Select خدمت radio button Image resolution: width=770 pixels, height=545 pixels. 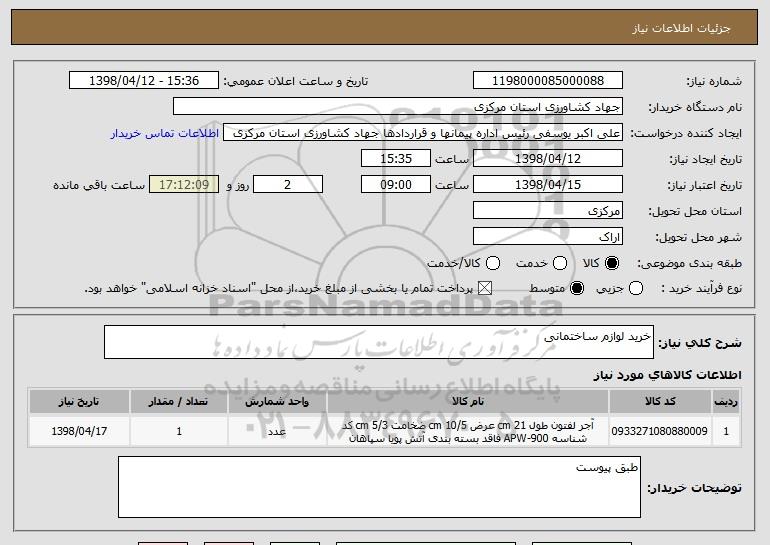560,263
